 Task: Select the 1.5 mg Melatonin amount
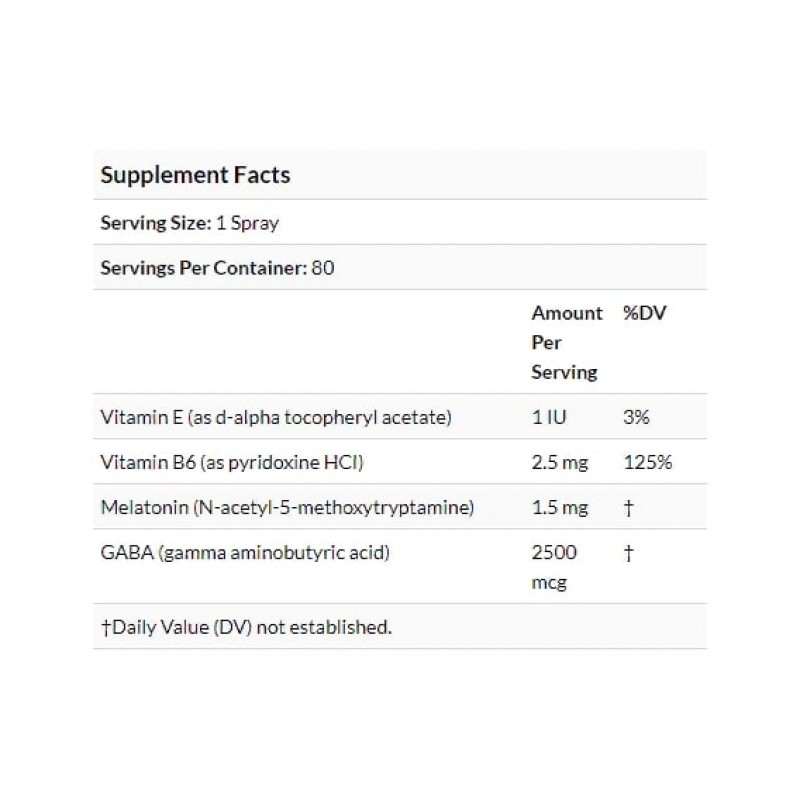(559, 508)
